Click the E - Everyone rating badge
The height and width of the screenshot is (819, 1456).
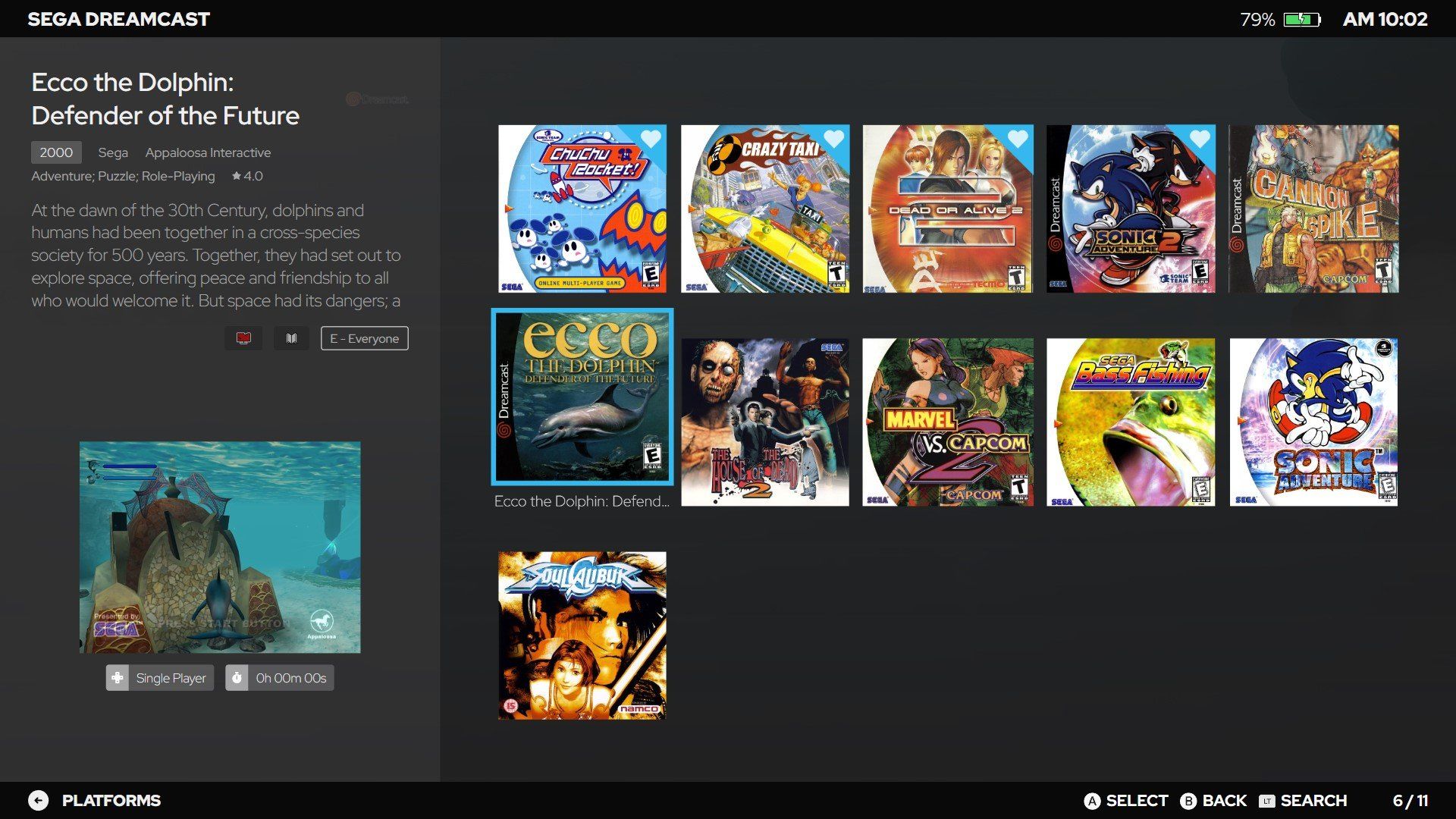[x=364, y=338]
